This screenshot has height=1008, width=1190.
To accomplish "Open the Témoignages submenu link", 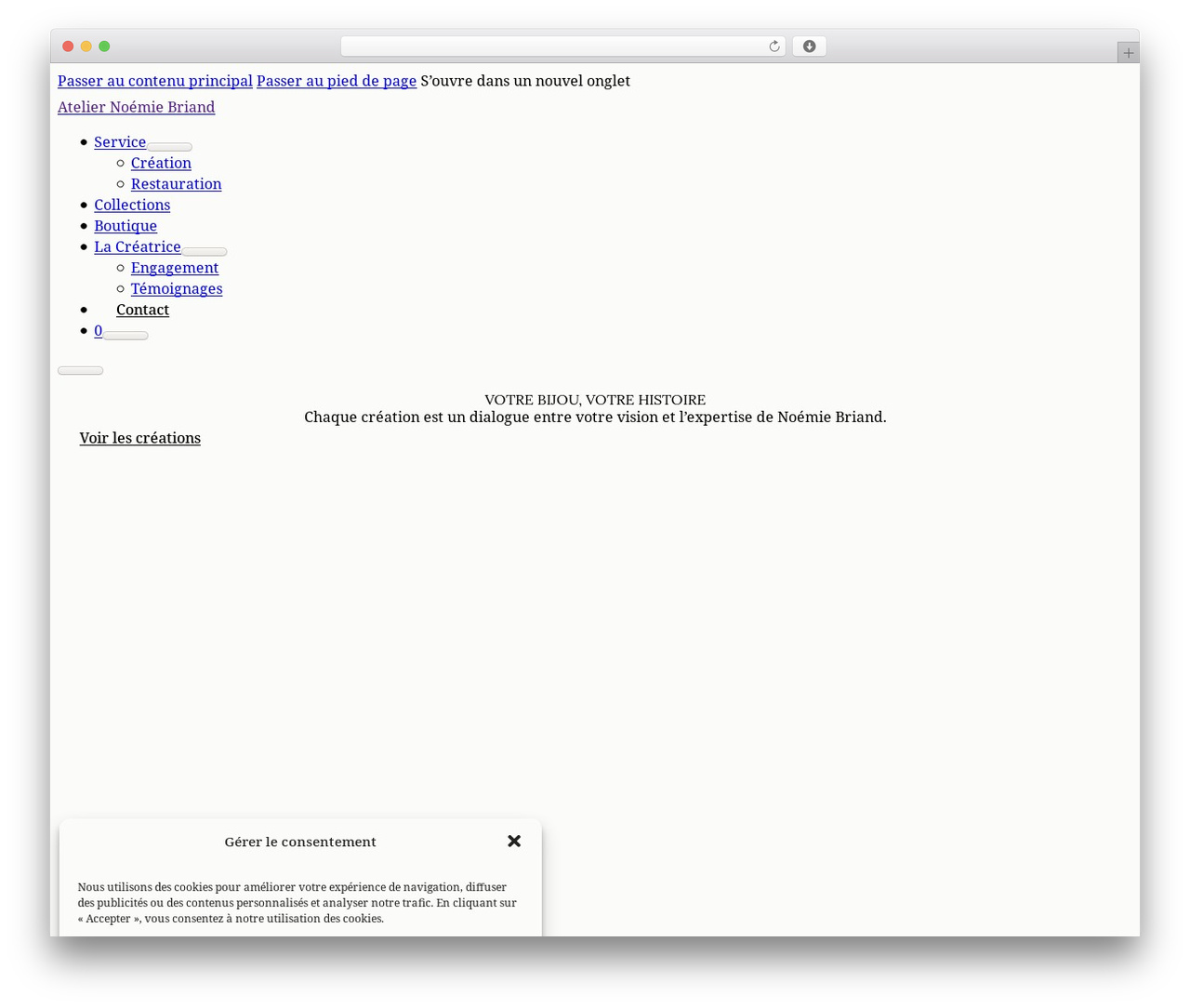I will 177,288.
